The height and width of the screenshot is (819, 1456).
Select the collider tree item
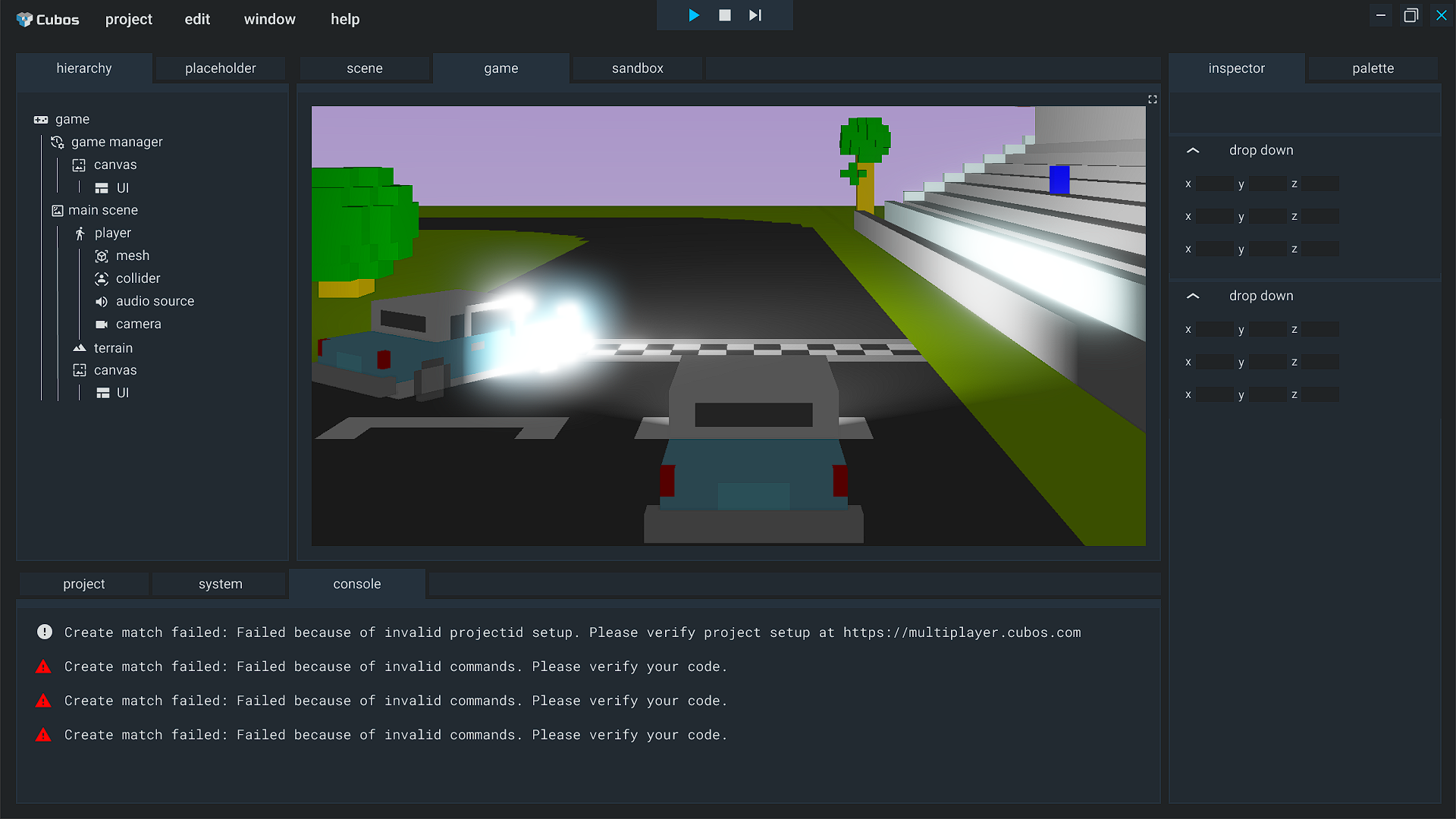point(138,278)
